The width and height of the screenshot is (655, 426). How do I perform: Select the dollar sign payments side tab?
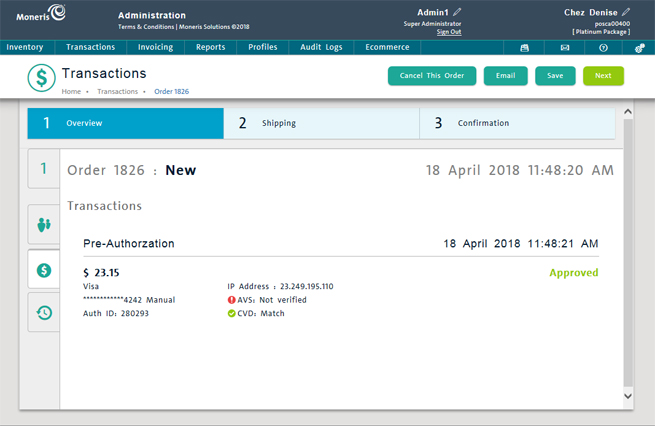43,270
